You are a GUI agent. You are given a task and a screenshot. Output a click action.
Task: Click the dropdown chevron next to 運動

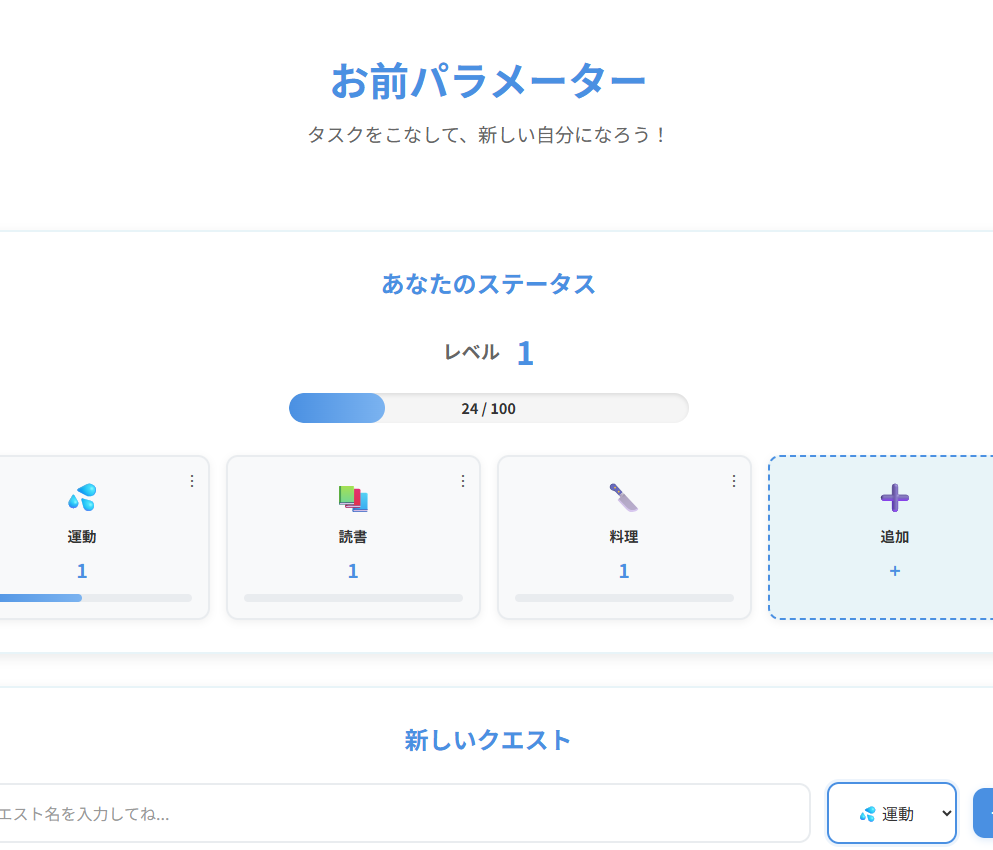coord(944,813)
